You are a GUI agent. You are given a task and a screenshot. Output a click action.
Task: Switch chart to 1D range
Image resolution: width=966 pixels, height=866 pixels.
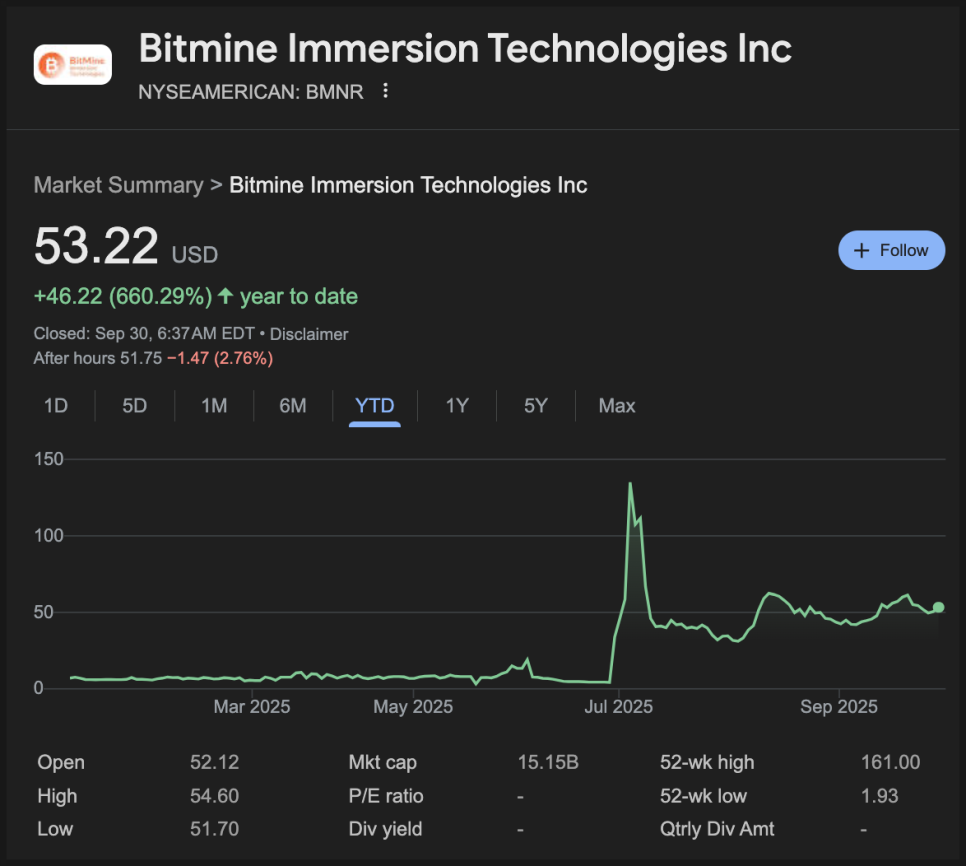[55, 406]
